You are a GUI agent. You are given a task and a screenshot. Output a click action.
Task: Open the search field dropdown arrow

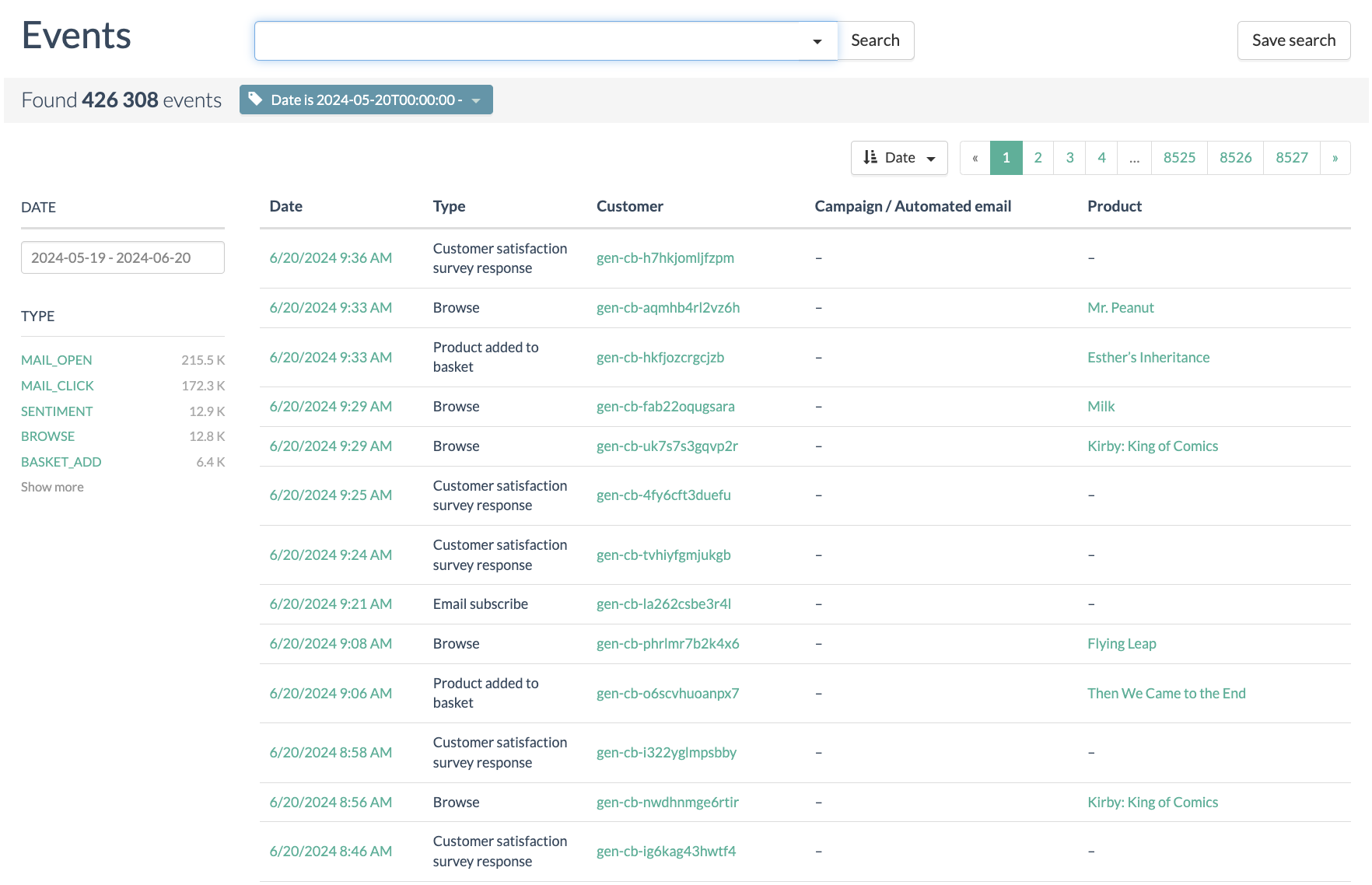click(x=817, y=41)
